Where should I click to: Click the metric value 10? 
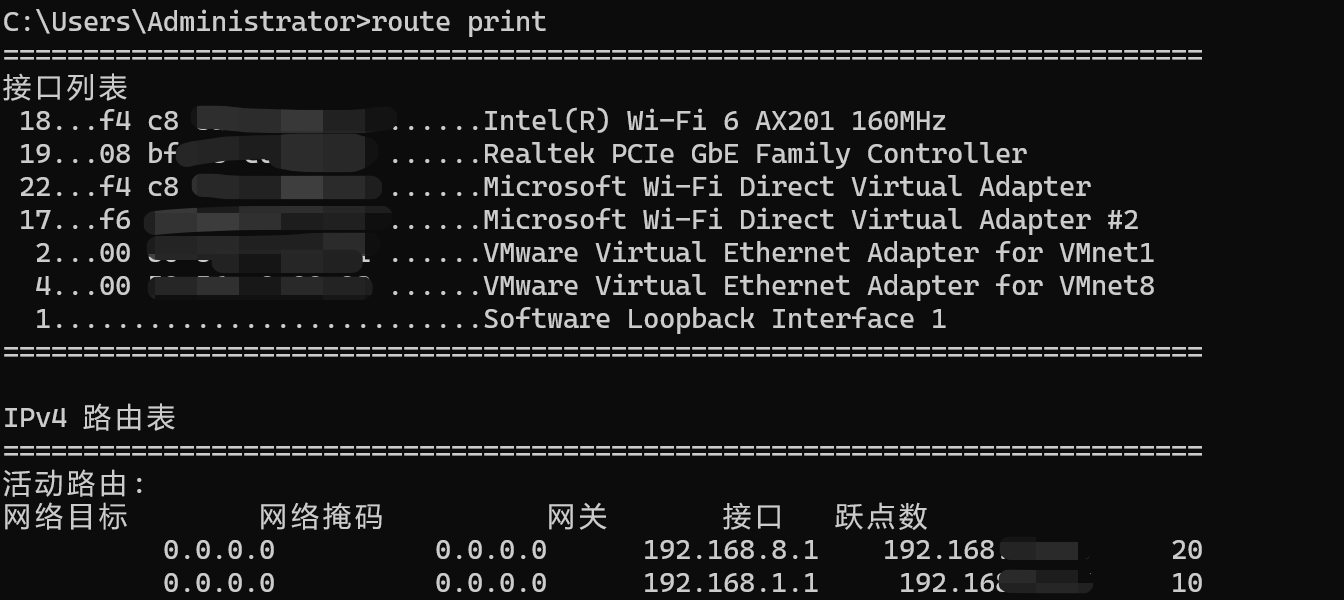(x=1186, y=583)
